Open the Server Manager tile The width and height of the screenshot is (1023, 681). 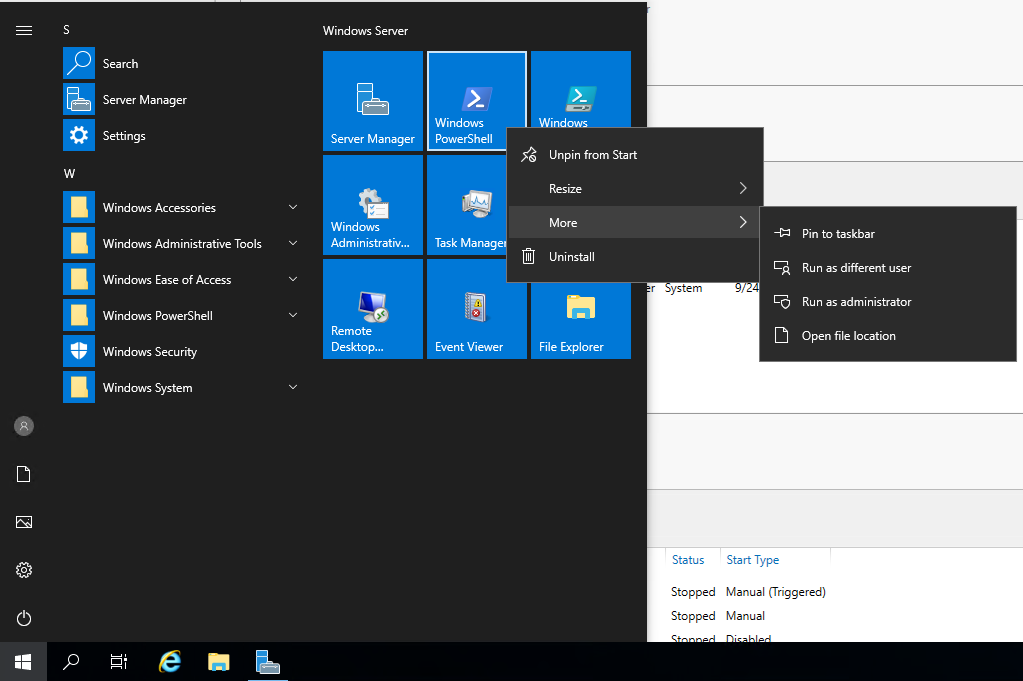(373, 101)
